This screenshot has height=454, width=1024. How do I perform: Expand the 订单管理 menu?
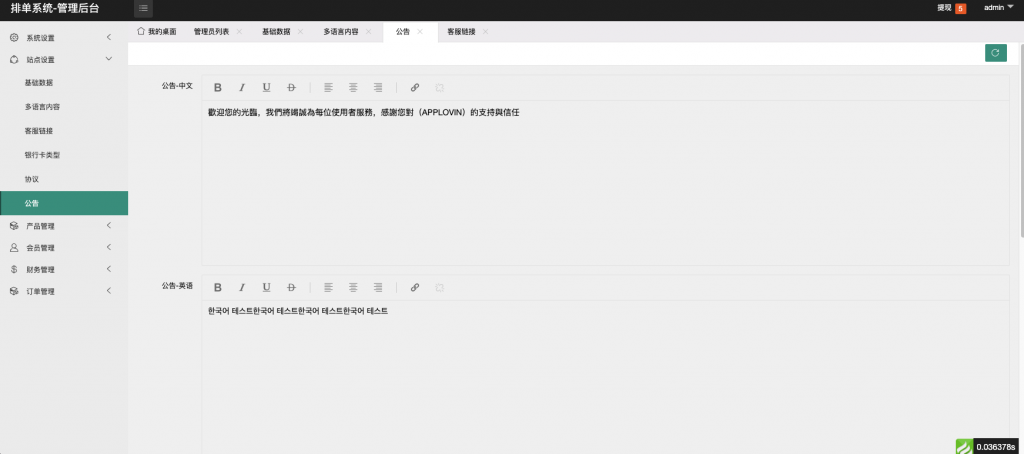pyautogui.click(x=64, y=291)
